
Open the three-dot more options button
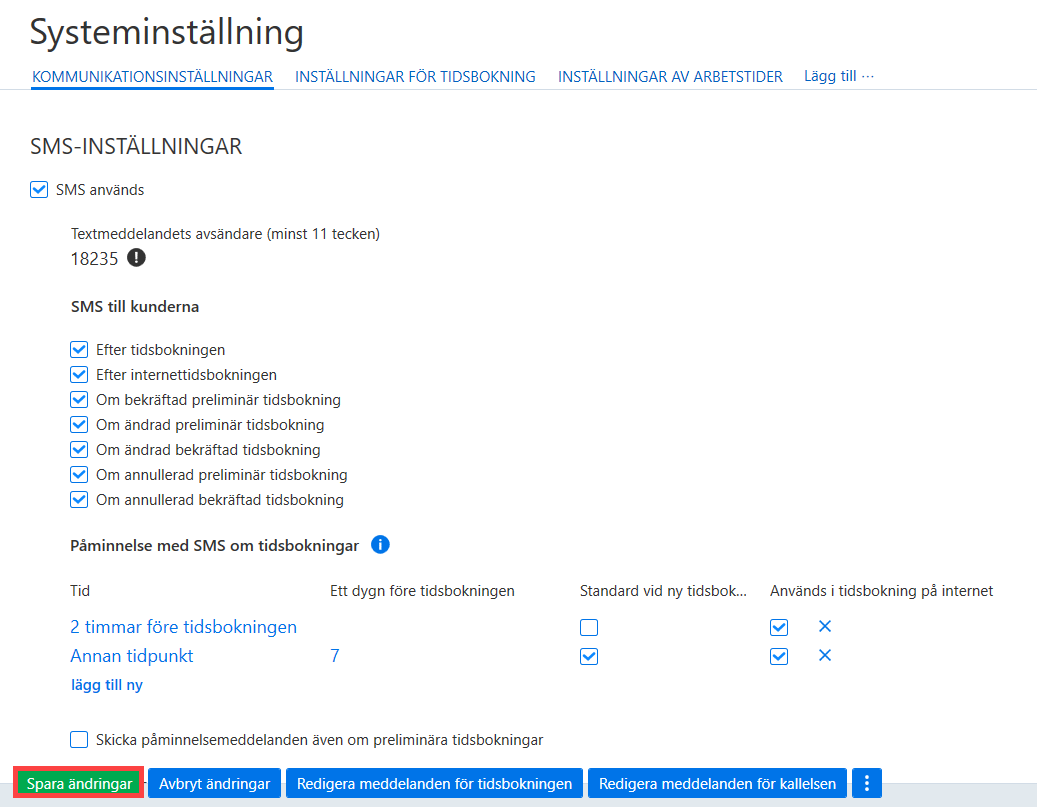pos(866,783)
